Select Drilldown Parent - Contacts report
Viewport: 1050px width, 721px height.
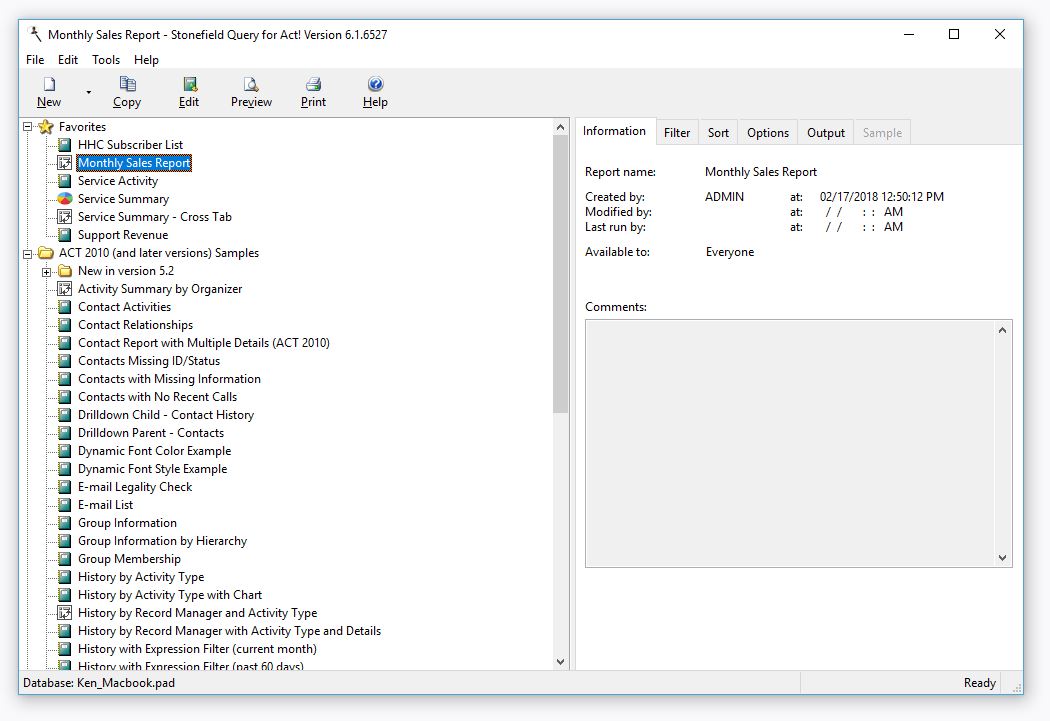pos(151,433)
